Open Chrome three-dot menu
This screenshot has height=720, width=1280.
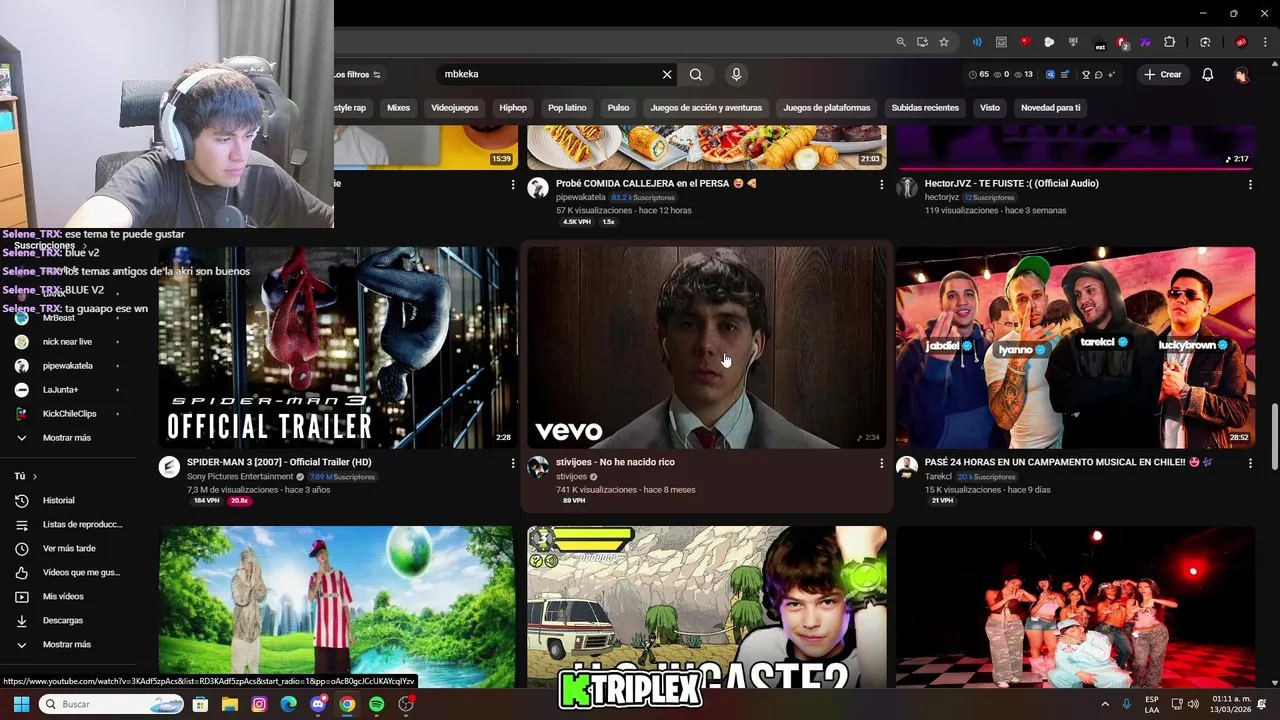(x=1265, y=42)
